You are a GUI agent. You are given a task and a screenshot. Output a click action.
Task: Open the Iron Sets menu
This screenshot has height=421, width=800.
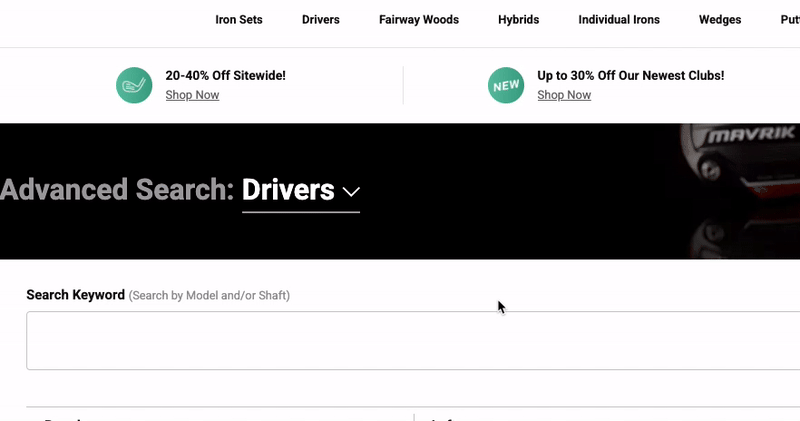239,19
